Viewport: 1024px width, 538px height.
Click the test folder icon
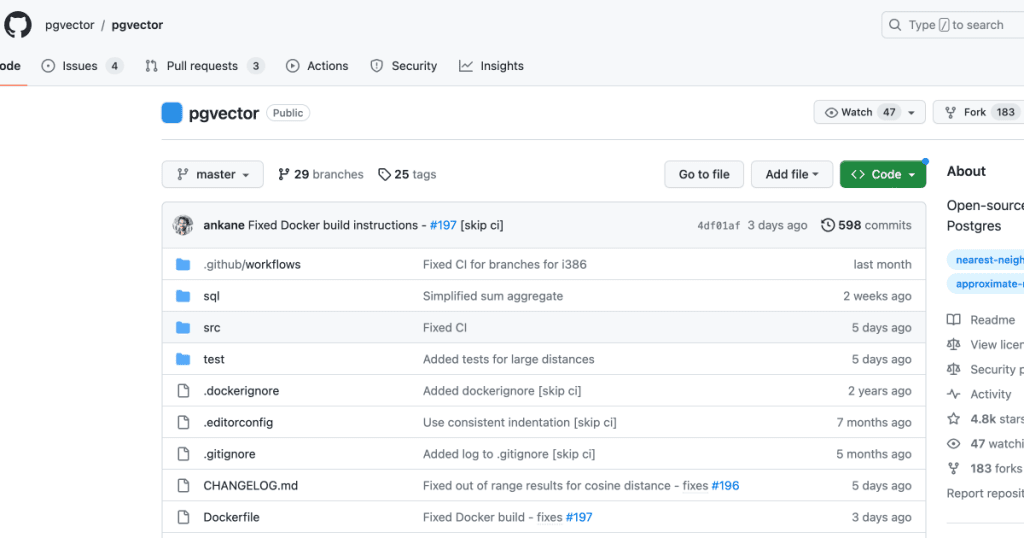coord(183,359)
